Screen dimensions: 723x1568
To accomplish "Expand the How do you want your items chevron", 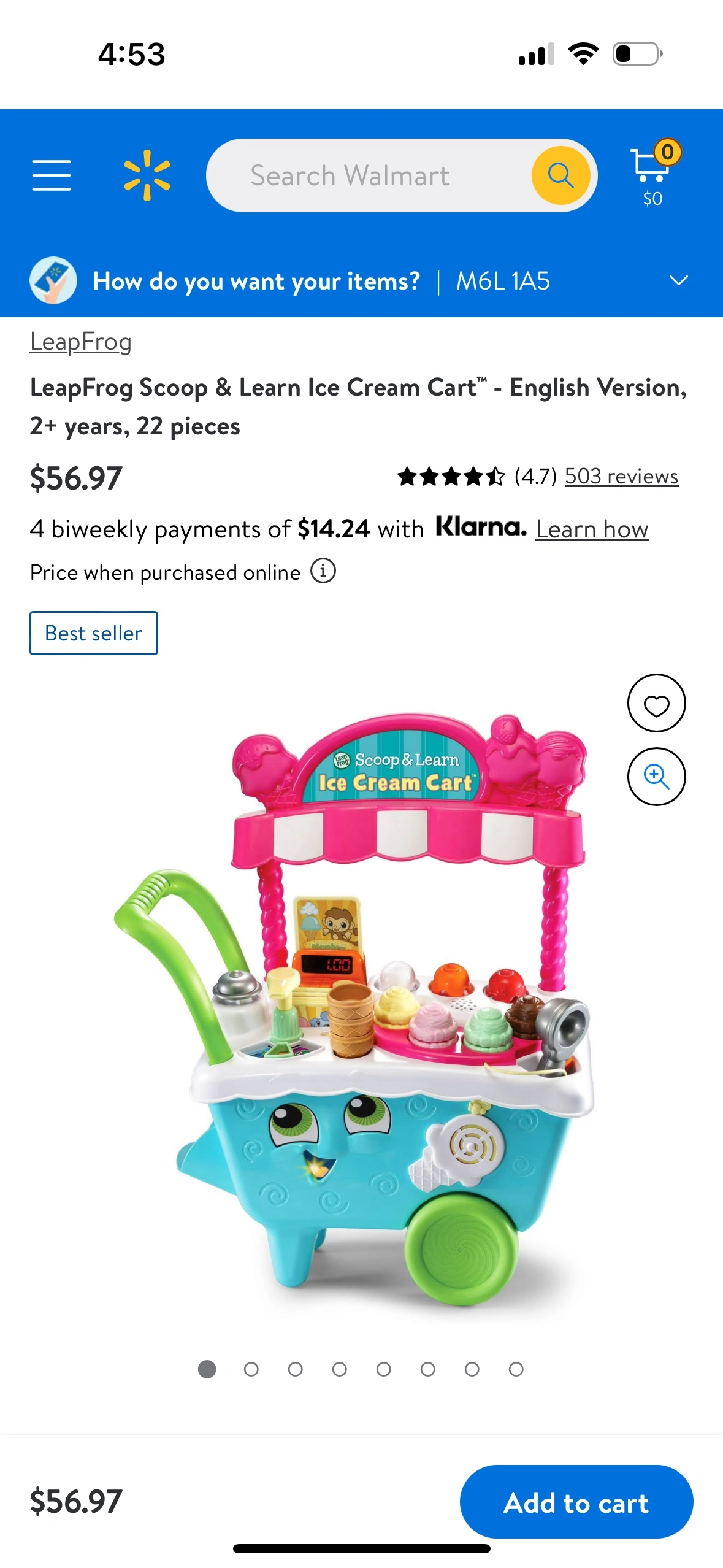I will (678, 281).
